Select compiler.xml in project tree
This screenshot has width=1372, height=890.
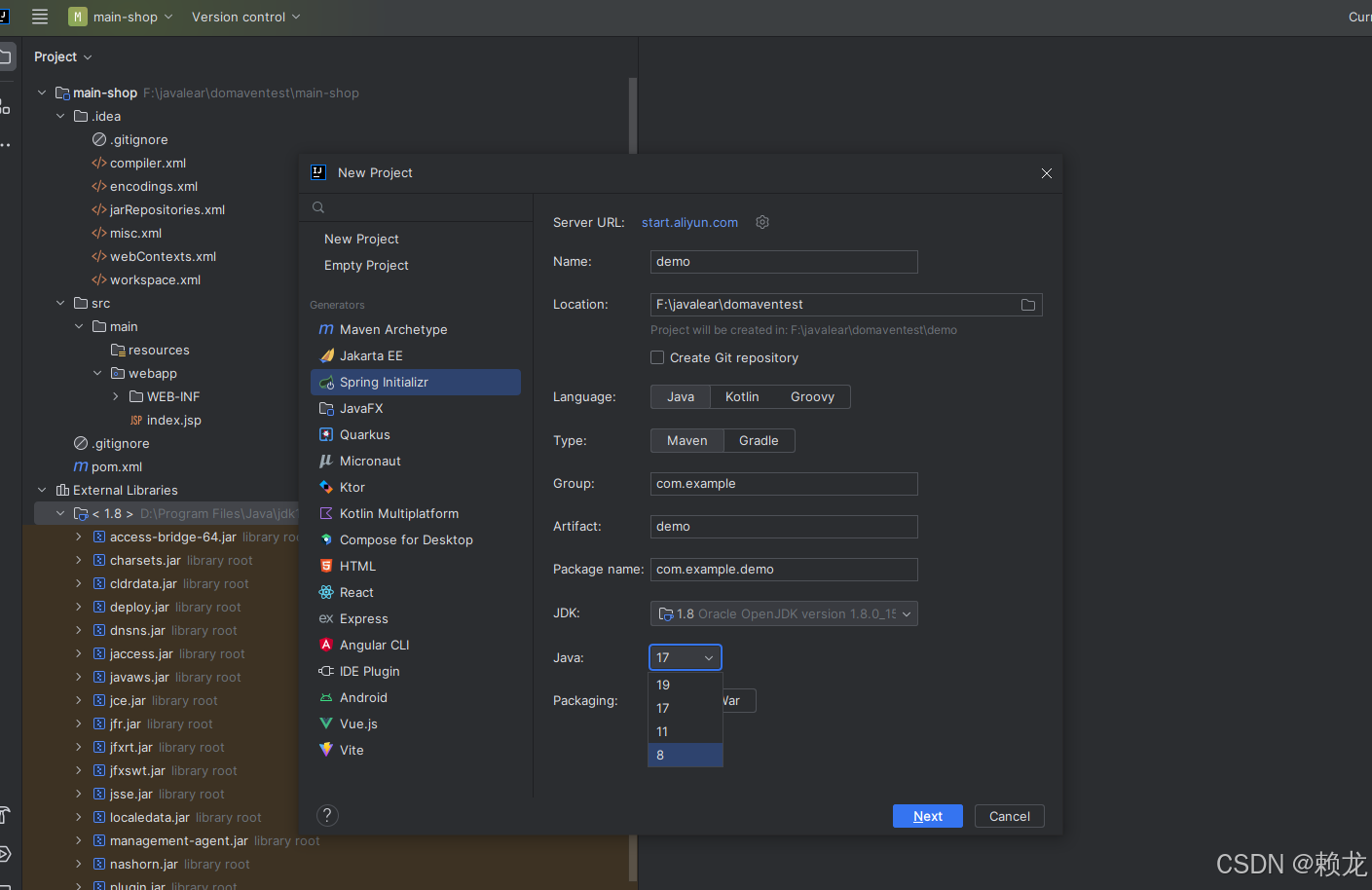point(147,164)
